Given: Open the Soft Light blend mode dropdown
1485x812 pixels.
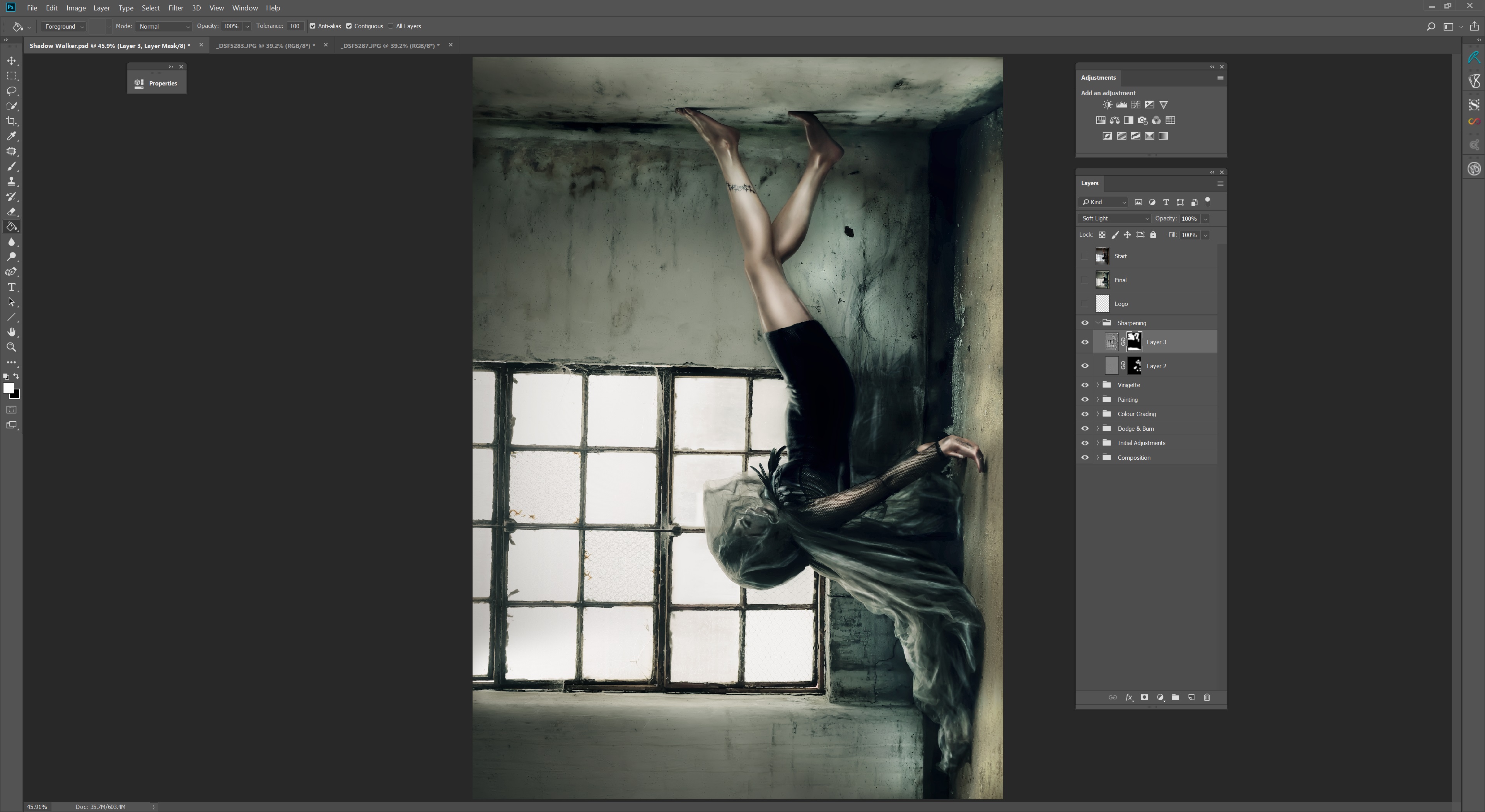Looking at the screenshot, I should pyautogui.click(x=1114, y=218).
